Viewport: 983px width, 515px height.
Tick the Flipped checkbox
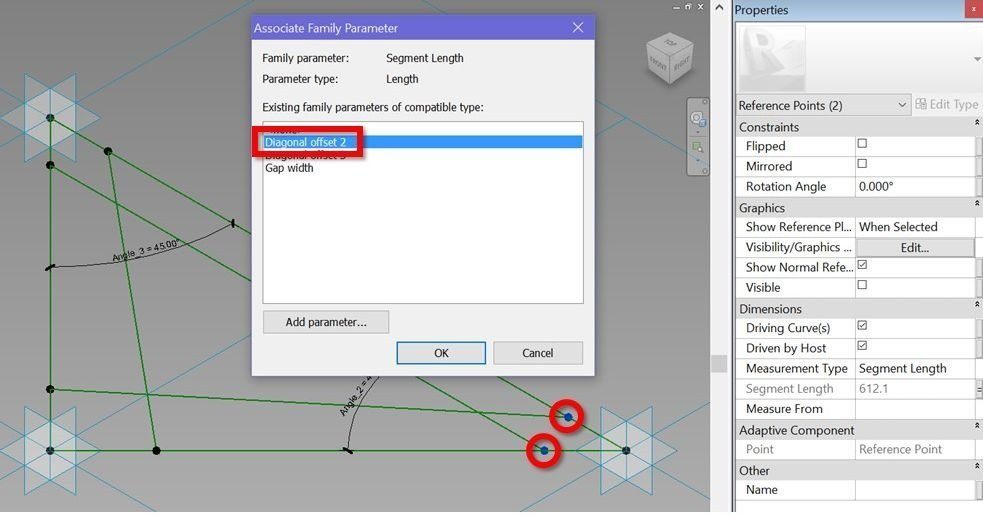(862, 144)
